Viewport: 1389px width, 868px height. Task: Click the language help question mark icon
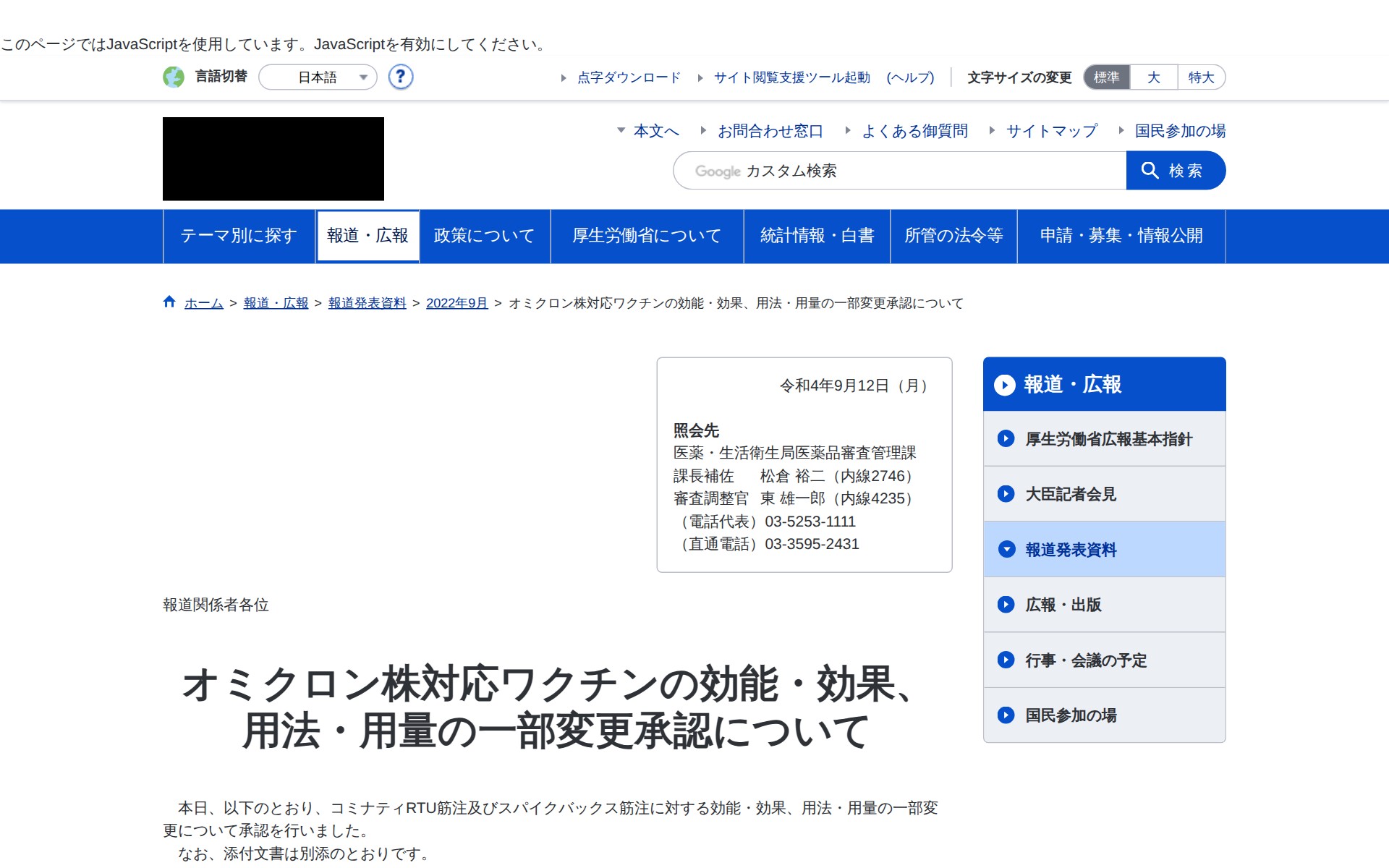point(400,77)
